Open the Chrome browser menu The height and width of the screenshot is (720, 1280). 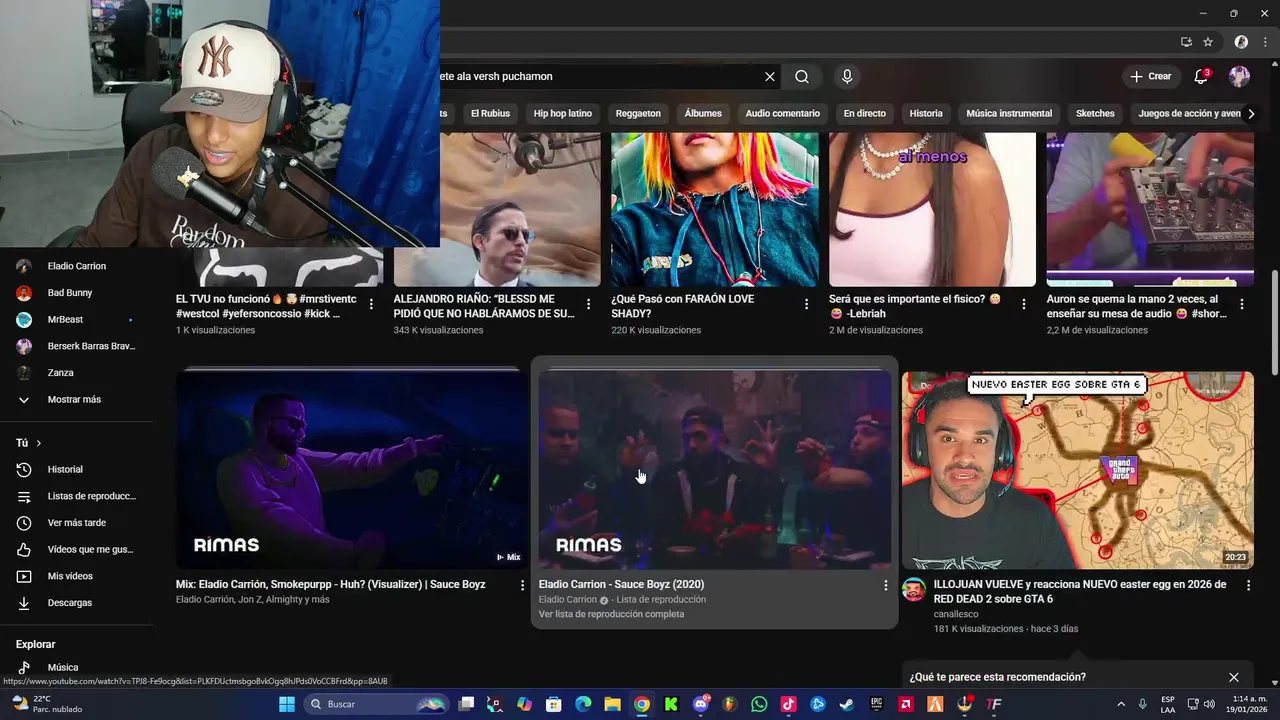click(x=1265, y=42)
